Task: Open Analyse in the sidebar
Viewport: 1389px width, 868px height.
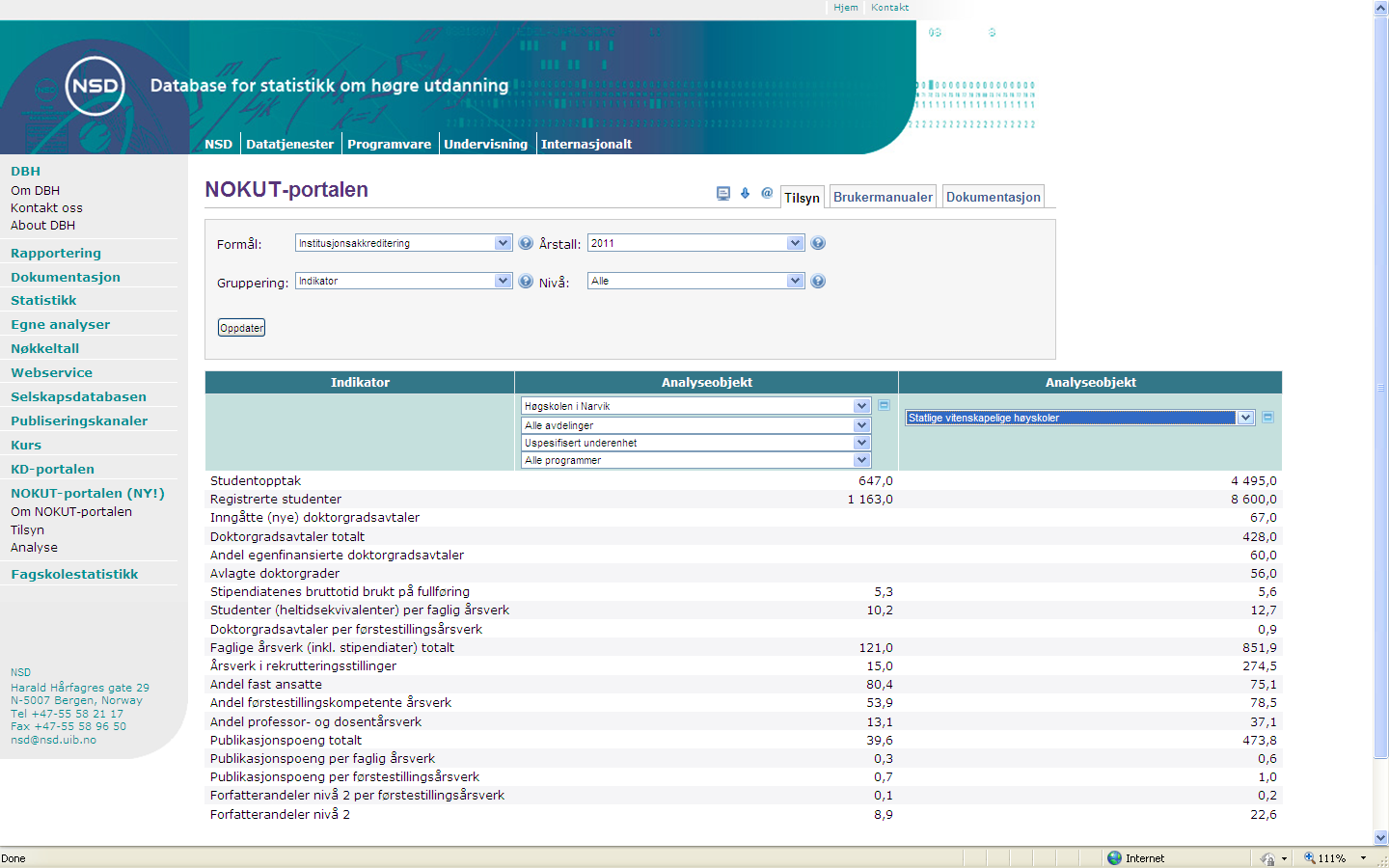Action: click(34, 548)
